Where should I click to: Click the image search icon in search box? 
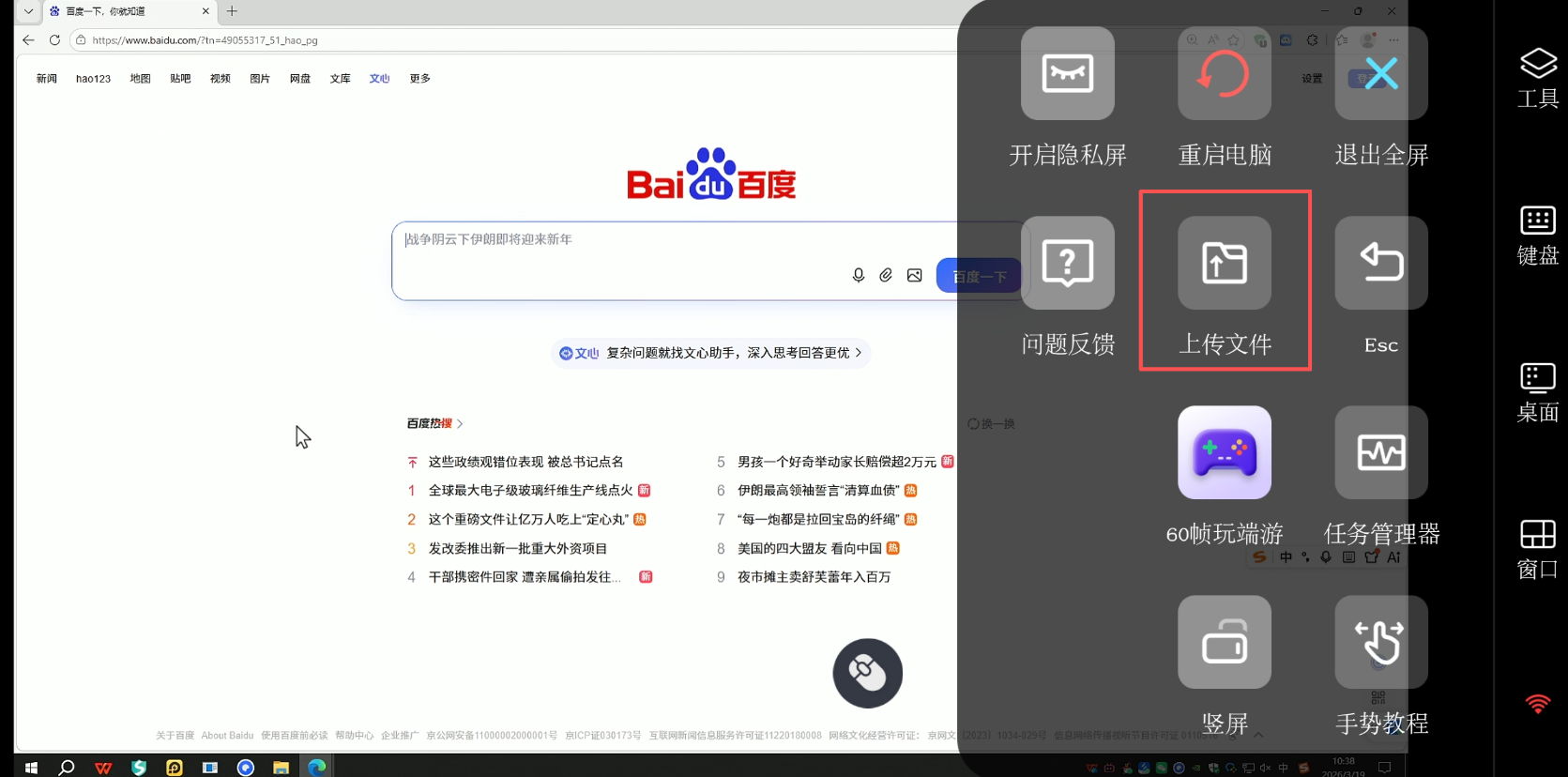click(915, 275)
